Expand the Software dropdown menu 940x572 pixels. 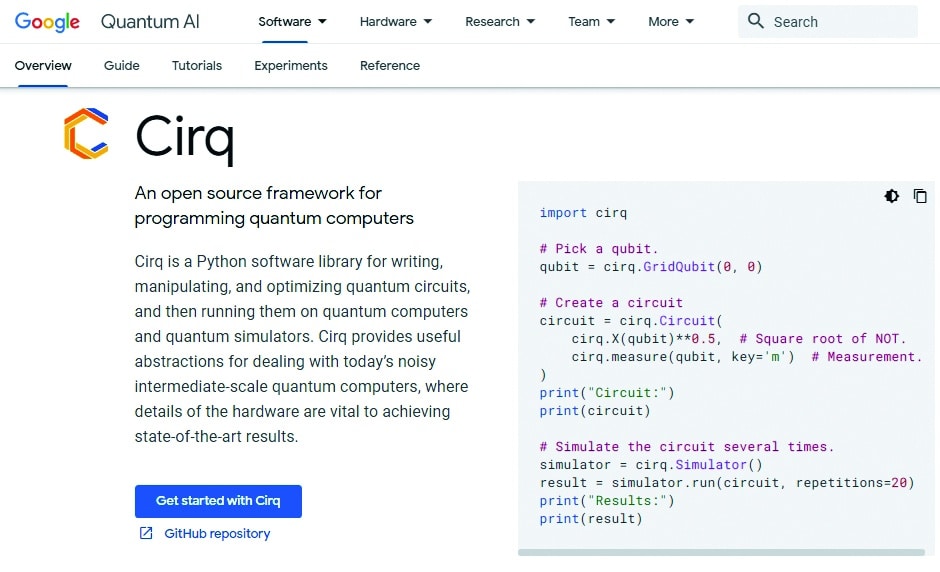tap(292, 21)
